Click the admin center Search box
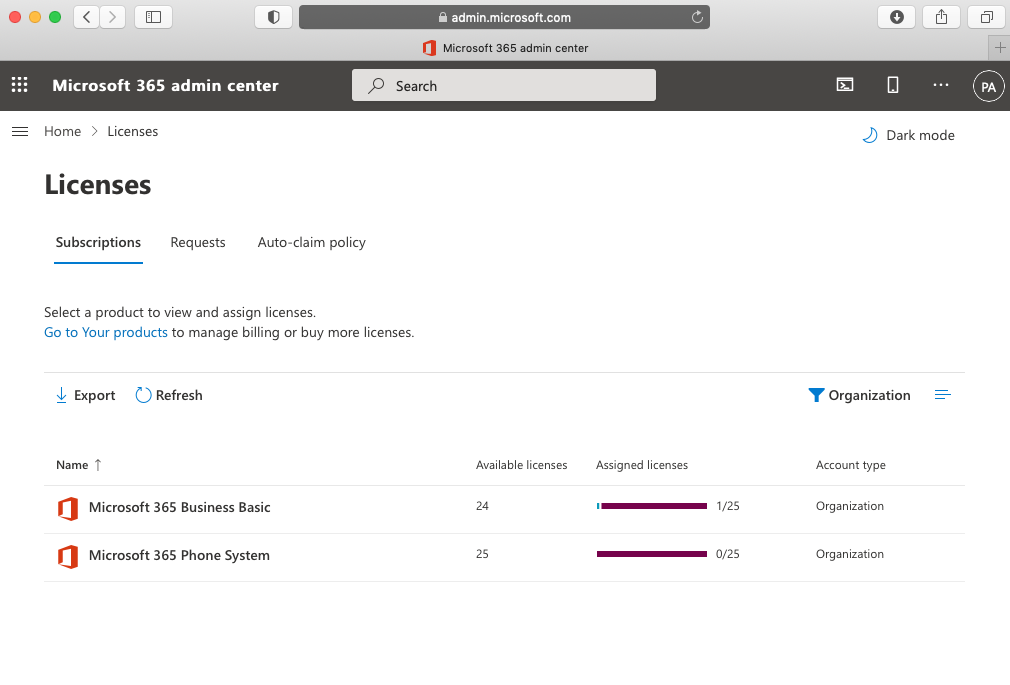Viewport: 1010px width, 685px height. (504, 86)
